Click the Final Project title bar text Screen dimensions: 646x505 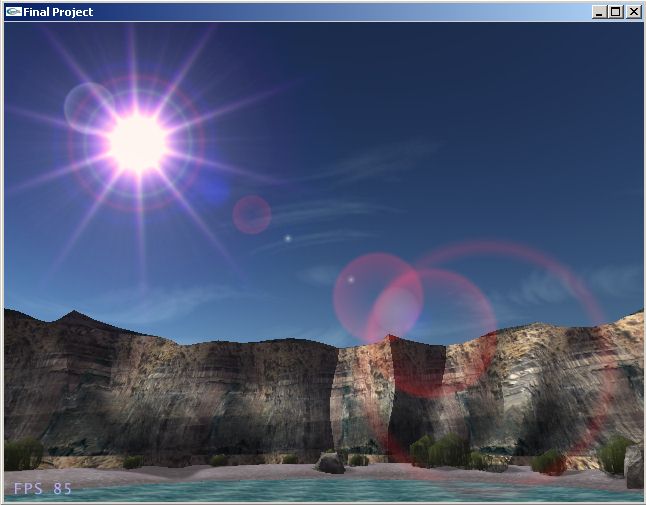pos(58,12)
